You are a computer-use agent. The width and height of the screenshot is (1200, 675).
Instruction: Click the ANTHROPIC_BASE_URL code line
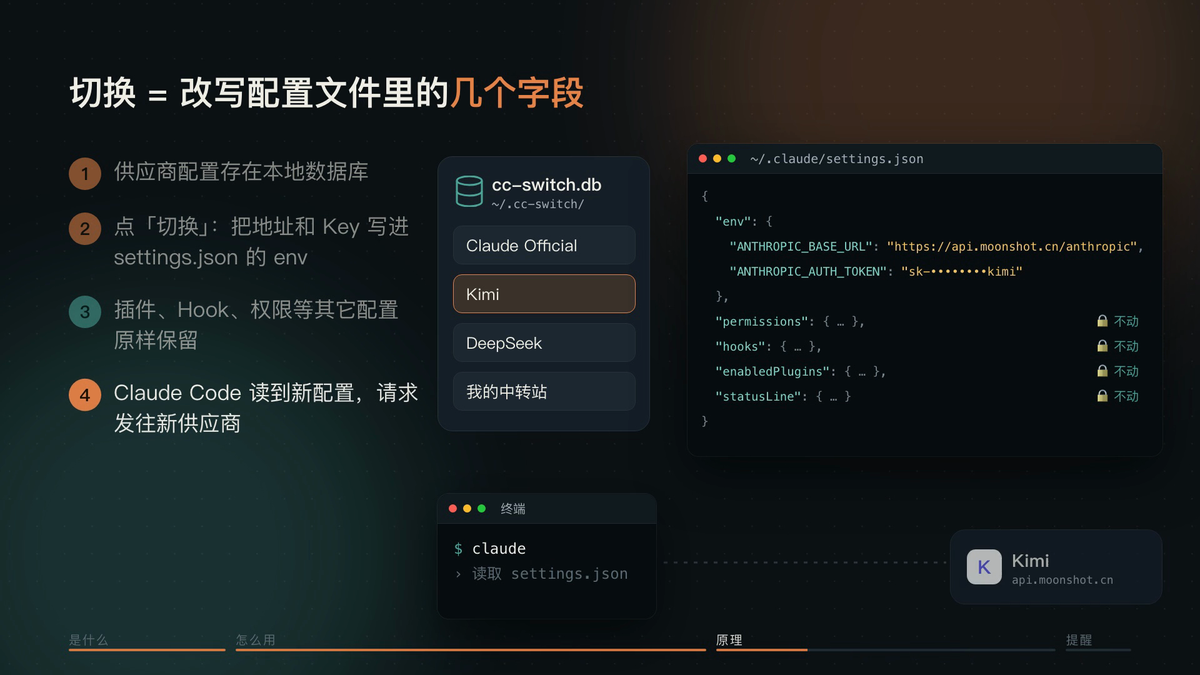(936, 246)
